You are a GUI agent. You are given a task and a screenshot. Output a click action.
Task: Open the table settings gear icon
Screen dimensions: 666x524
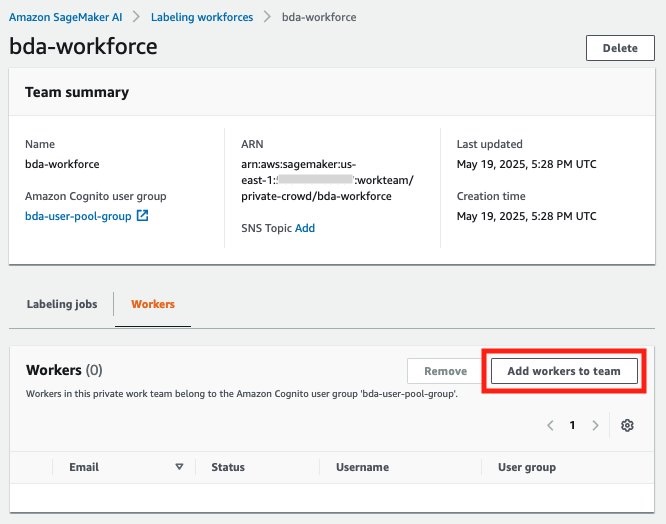coord(627,425)
